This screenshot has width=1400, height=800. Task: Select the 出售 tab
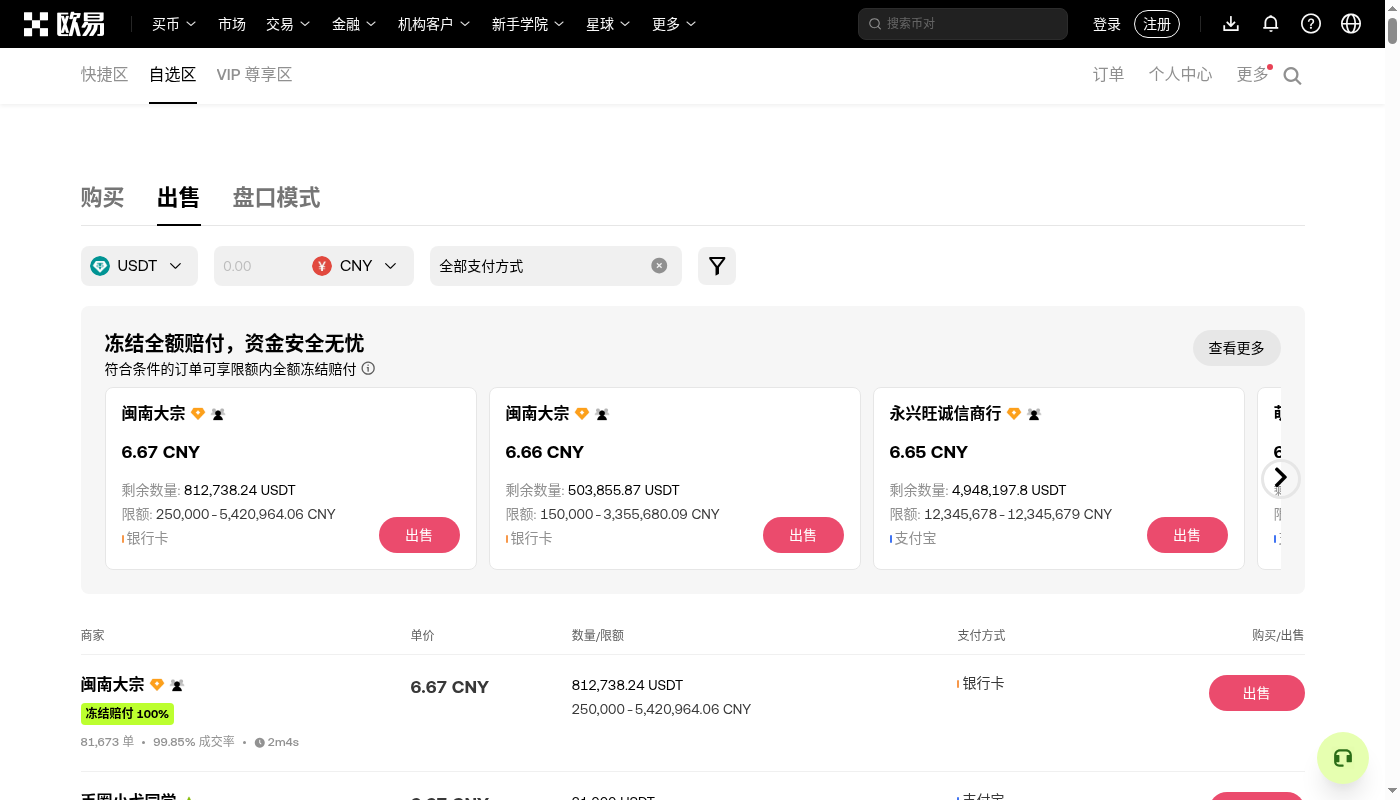tap(179, 198)
